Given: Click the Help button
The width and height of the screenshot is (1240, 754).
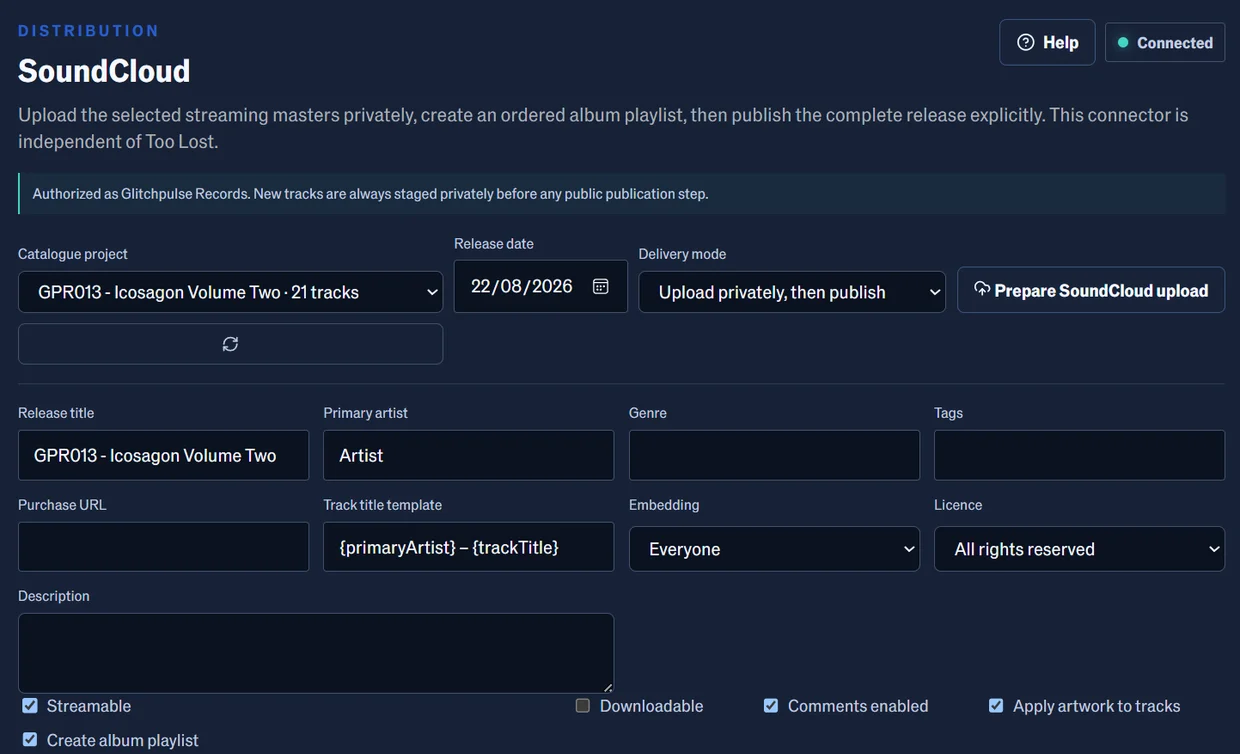Looking at the screenshot, I should coord(1047,43).
